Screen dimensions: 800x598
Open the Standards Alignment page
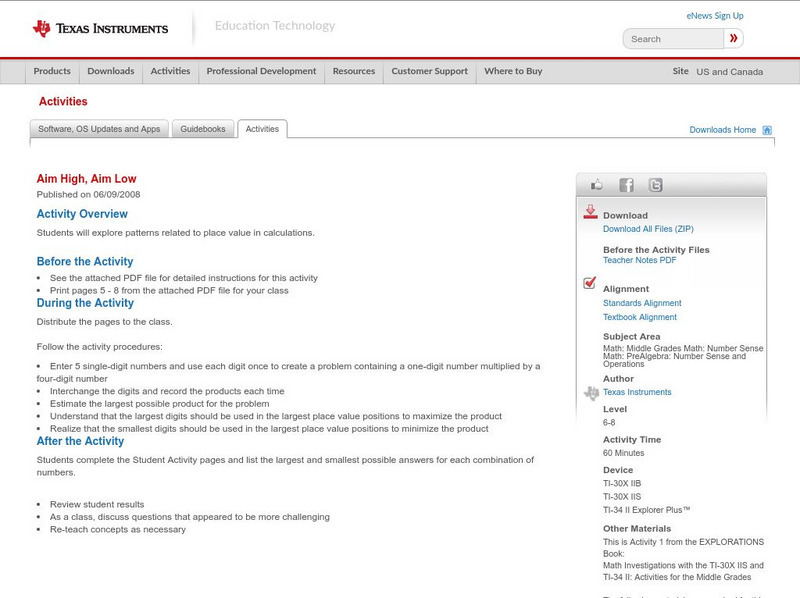click(636, 303)
